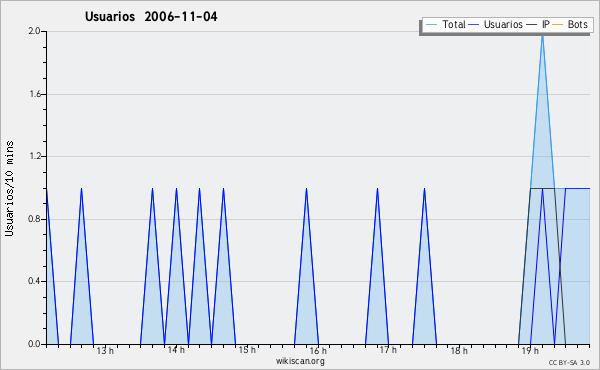This screenshot has width=600, height=370.
Task: Click the x-axis label '16 h'
Action: point(318,350)
